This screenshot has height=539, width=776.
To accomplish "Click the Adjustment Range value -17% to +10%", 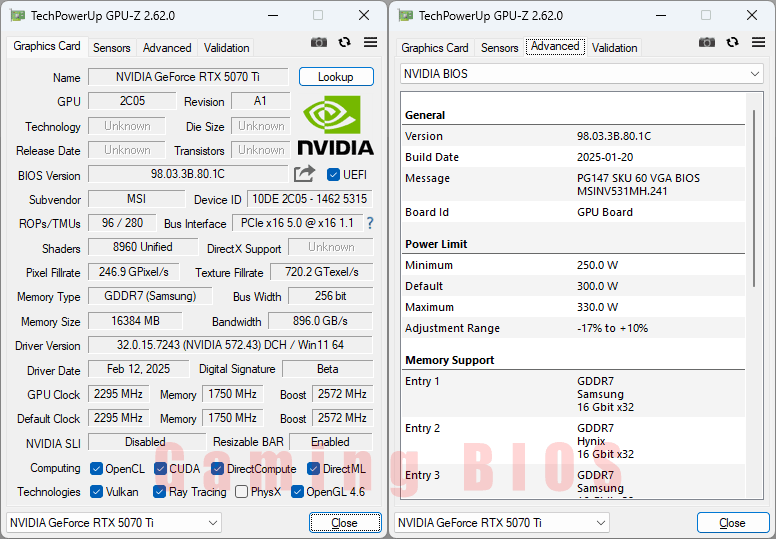I will [612, 328].
